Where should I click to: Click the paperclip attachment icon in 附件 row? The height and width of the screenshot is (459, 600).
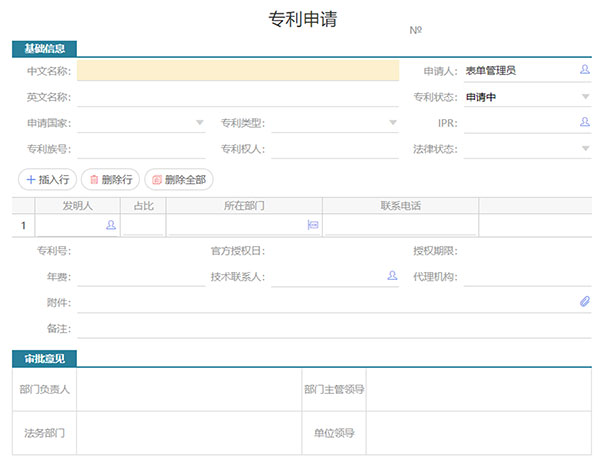tap(584, 301)
